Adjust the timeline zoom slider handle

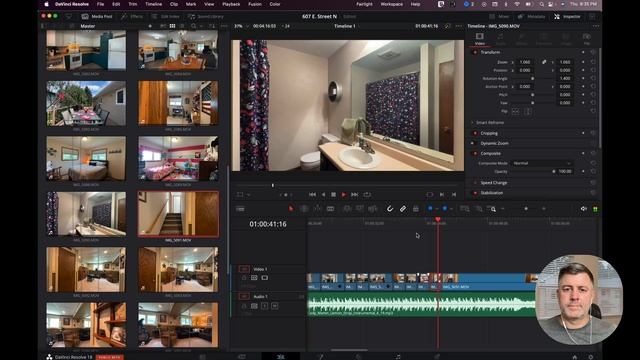[526, 209]
